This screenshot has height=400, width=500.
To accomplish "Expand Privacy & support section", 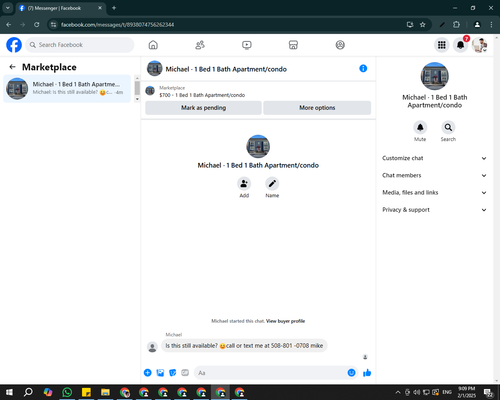I will (434, 210).
